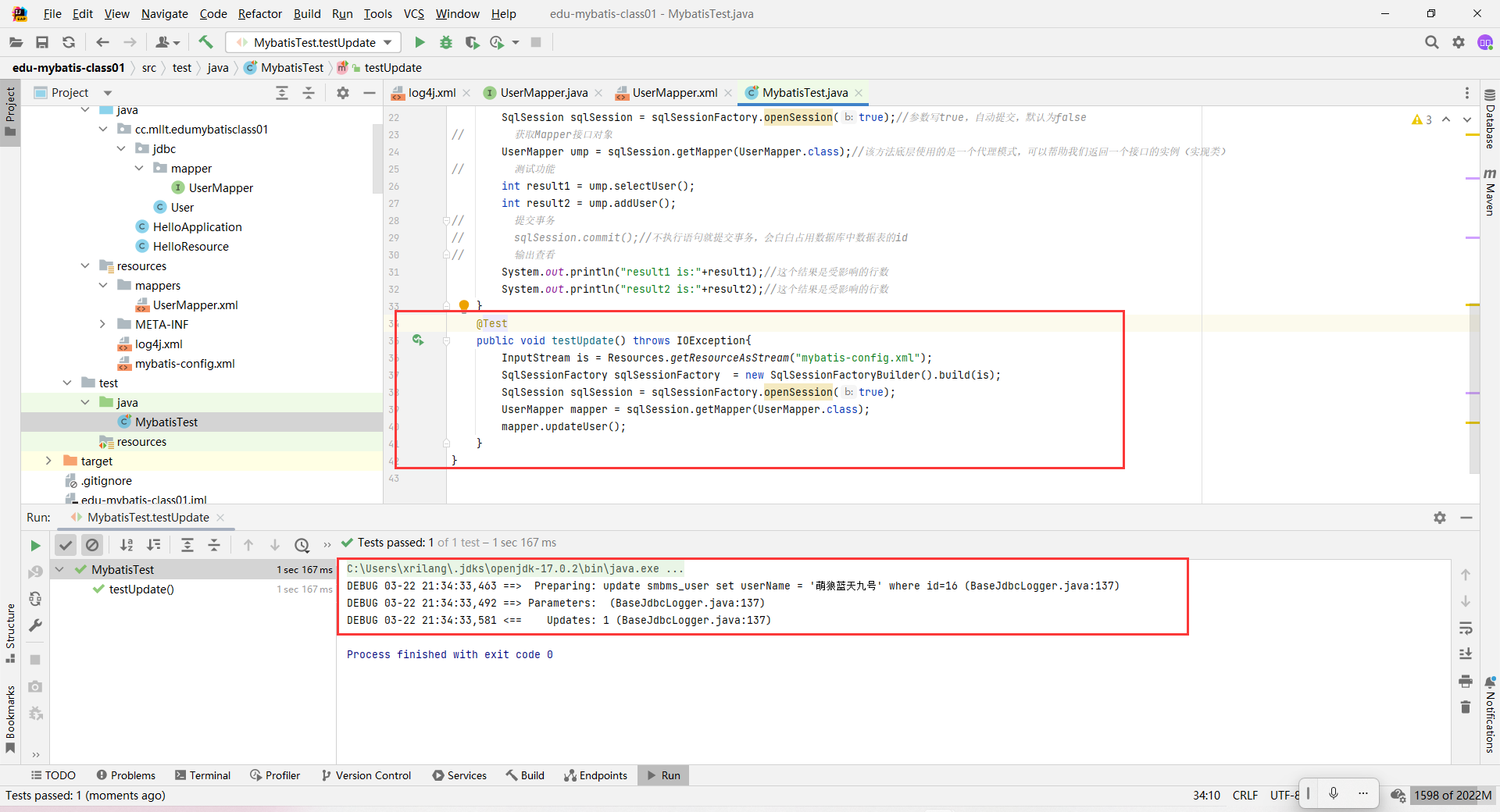The width and height of the screenshot is (1500, 812).
Task: Close the MybatisTest.java editor tab
Action: pos(859,93)
